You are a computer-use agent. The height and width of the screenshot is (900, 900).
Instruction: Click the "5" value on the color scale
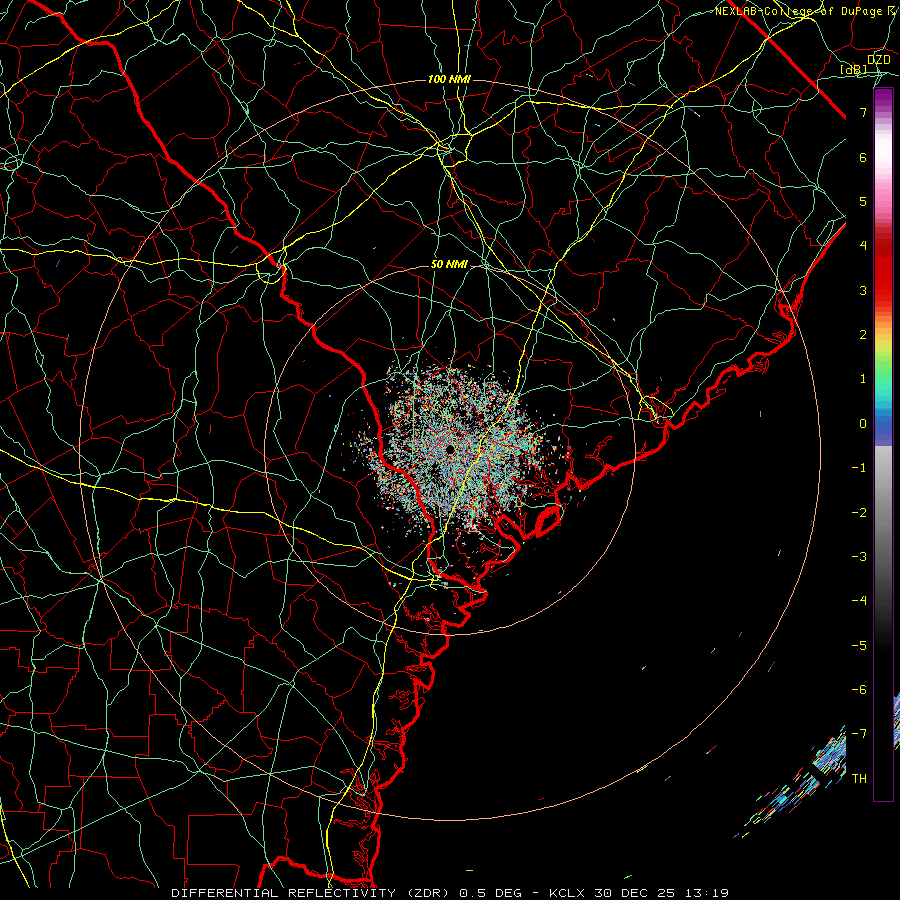(x=863, y=201)
